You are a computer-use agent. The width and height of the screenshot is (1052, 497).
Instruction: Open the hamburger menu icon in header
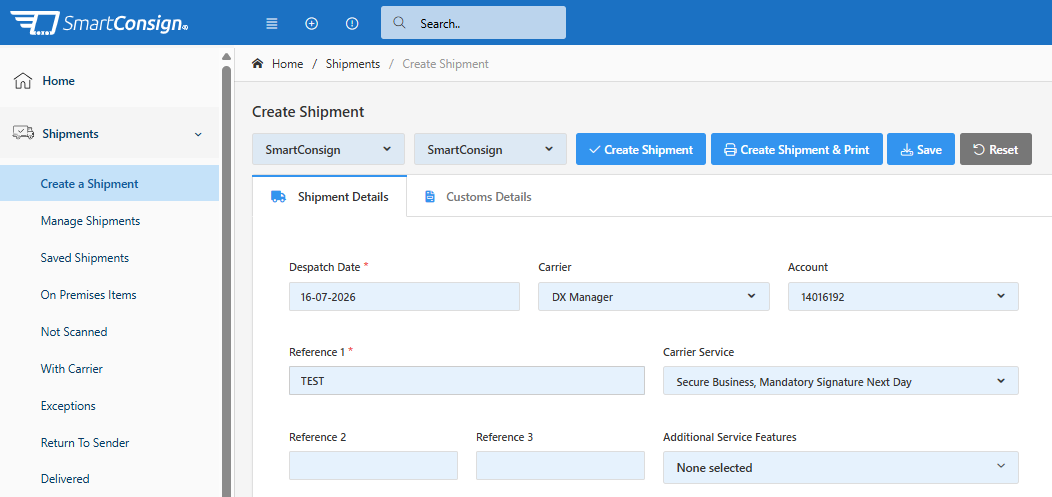coord(272,23)
